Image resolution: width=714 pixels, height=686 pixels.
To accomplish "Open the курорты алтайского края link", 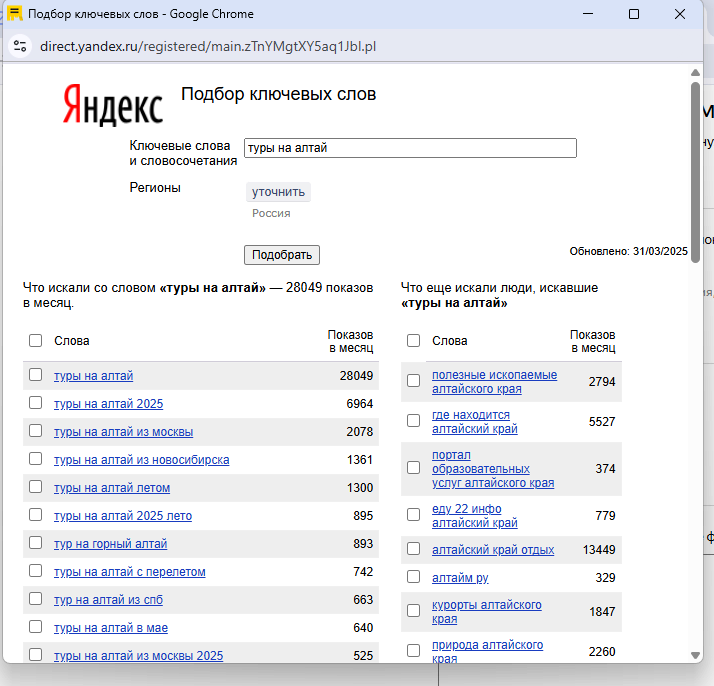I will [x=487, y=612].
